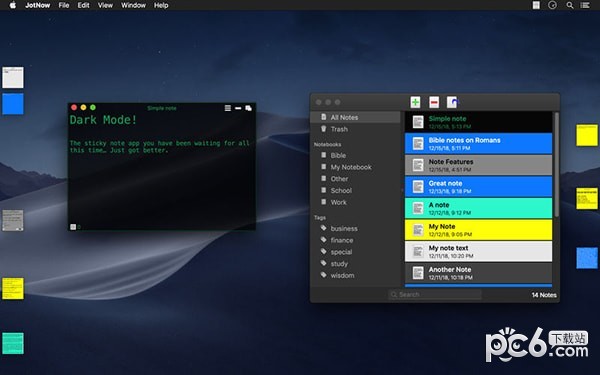This screenshot has height=375, width=600.
Task: Click the 'Dark Mode!' heading in the note
Action: [x=103, y=120]
